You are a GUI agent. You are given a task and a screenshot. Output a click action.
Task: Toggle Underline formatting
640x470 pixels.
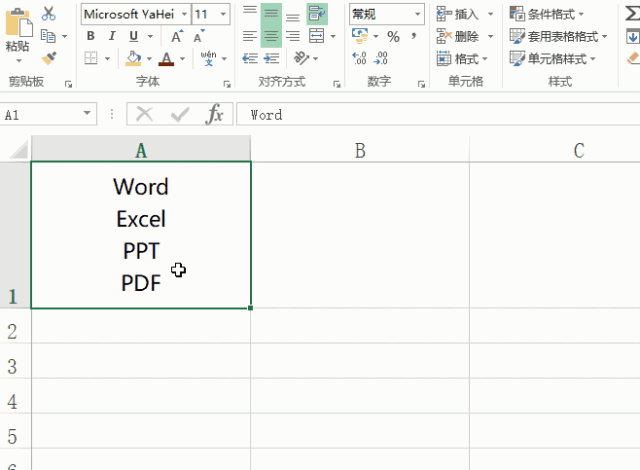(133, 36)
